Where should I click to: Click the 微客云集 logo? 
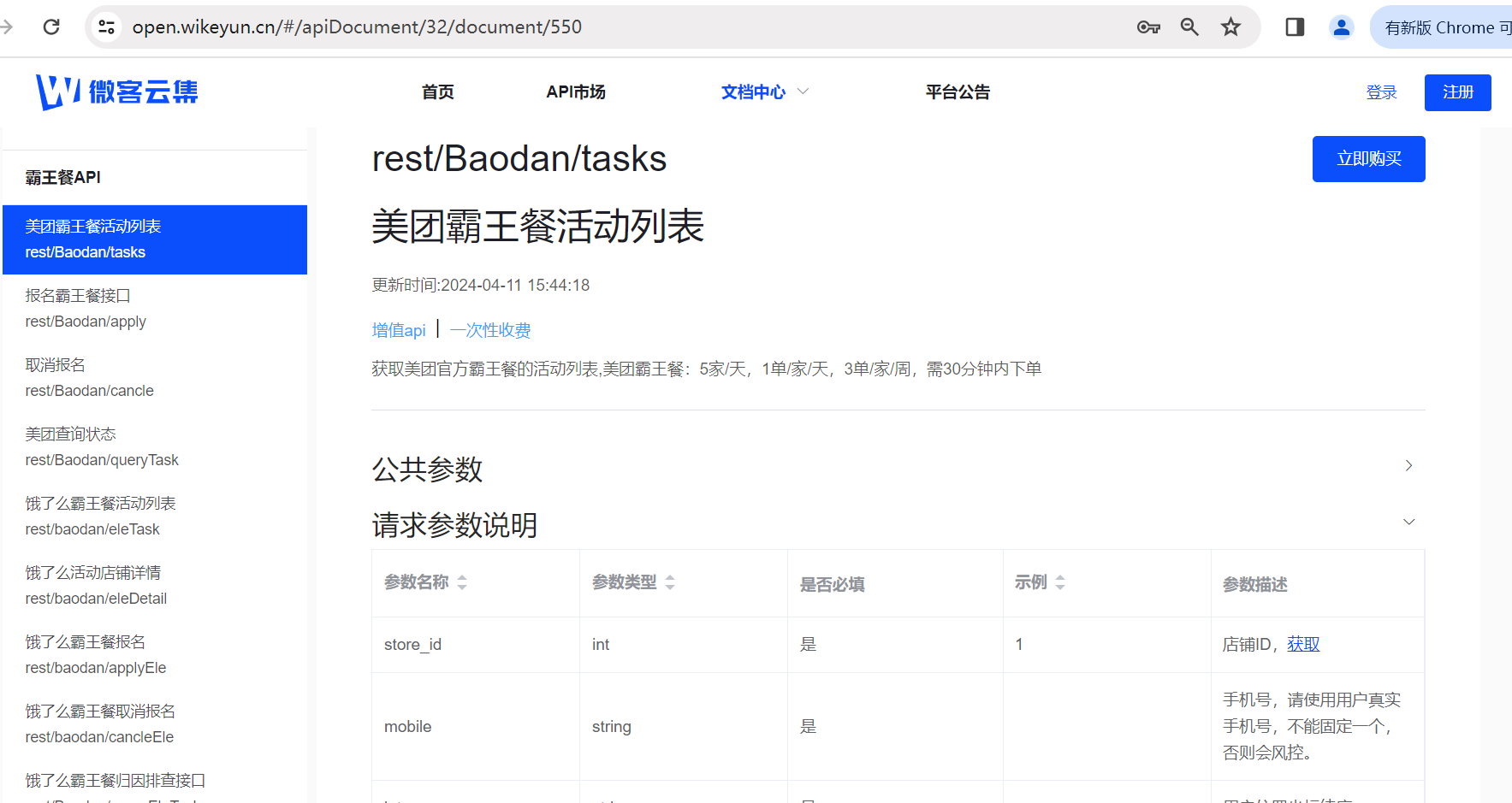point(116,92)
